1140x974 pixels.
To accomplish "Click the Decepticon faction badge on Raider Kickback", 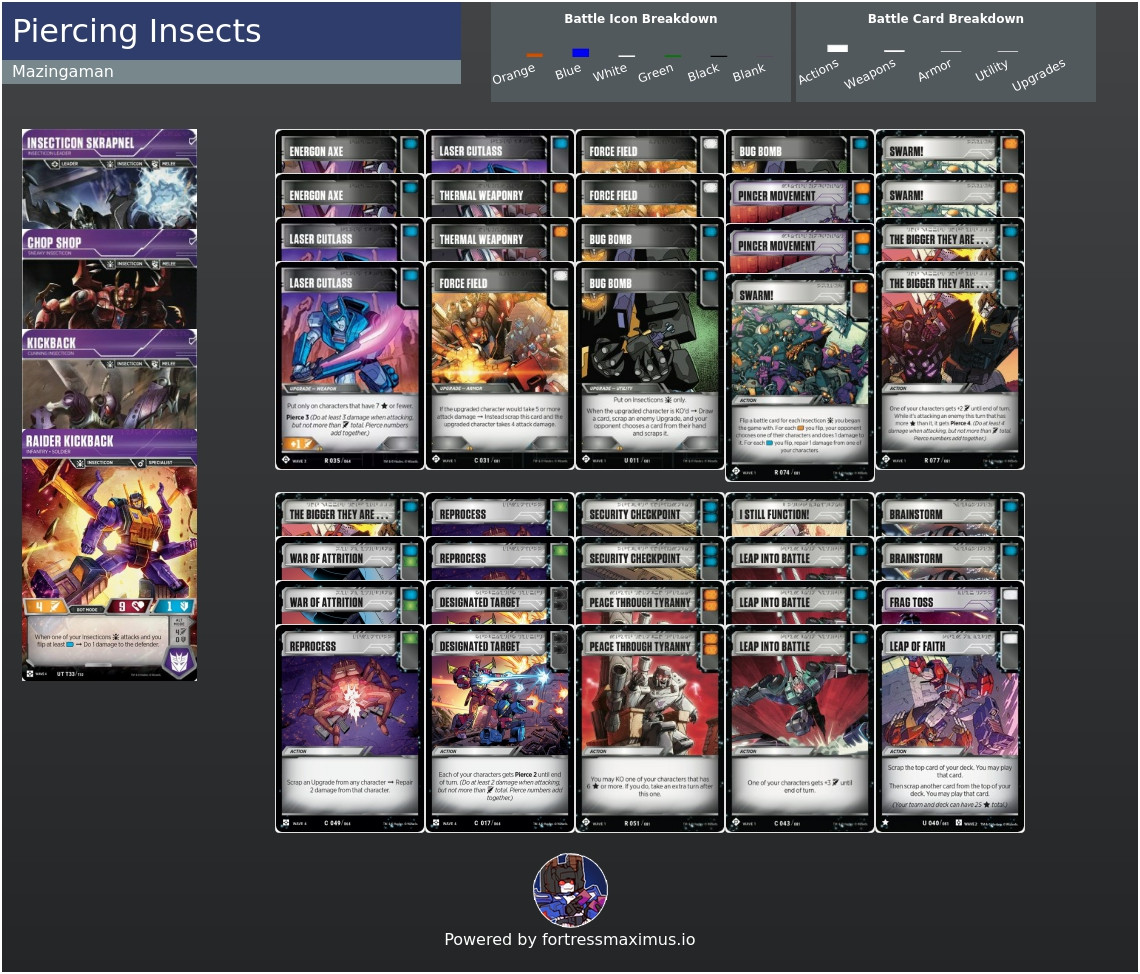I will click(179, 661).
